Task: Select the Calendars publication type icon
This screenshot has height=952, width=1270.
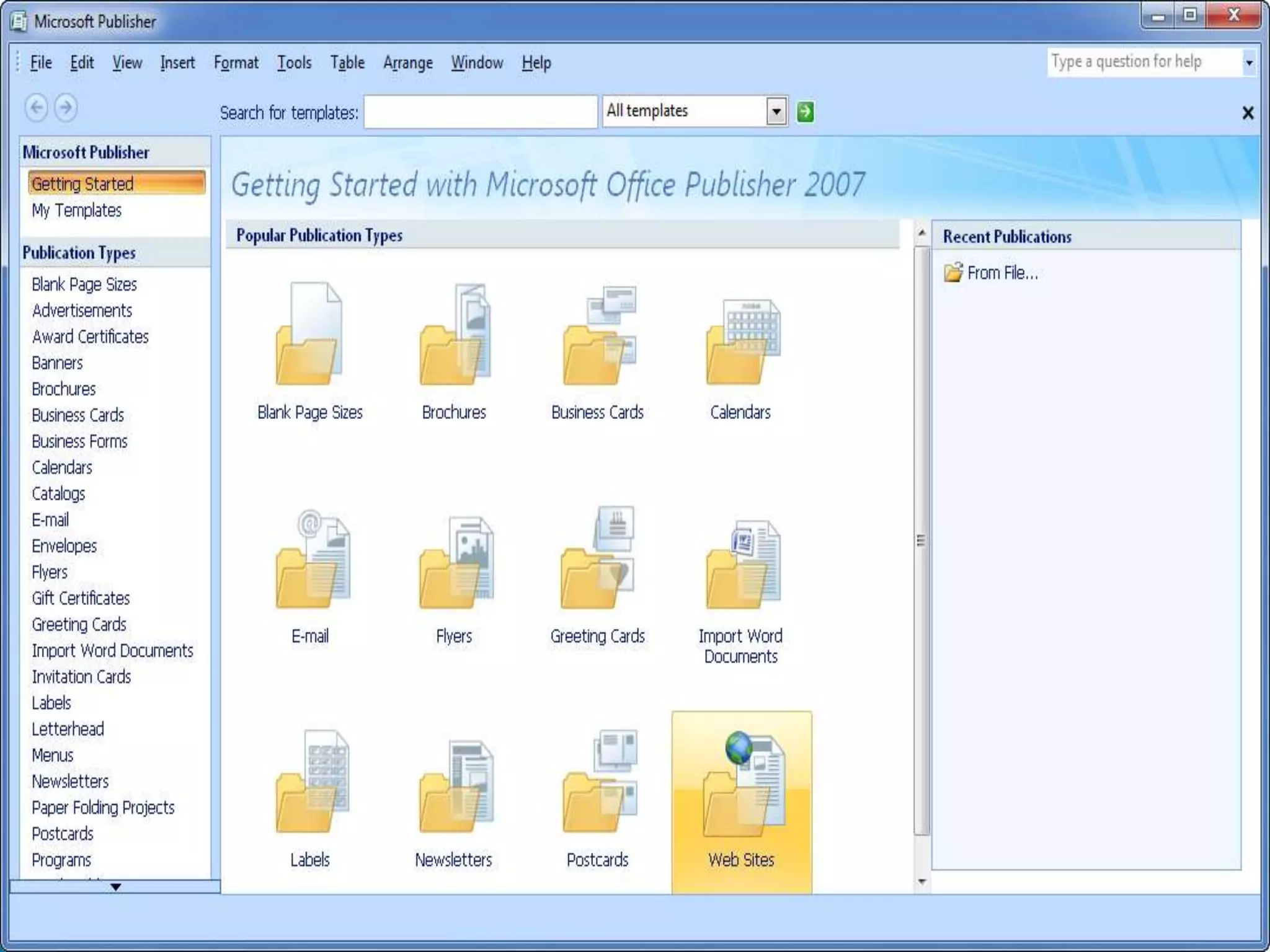Action: (x=742, y=341)
